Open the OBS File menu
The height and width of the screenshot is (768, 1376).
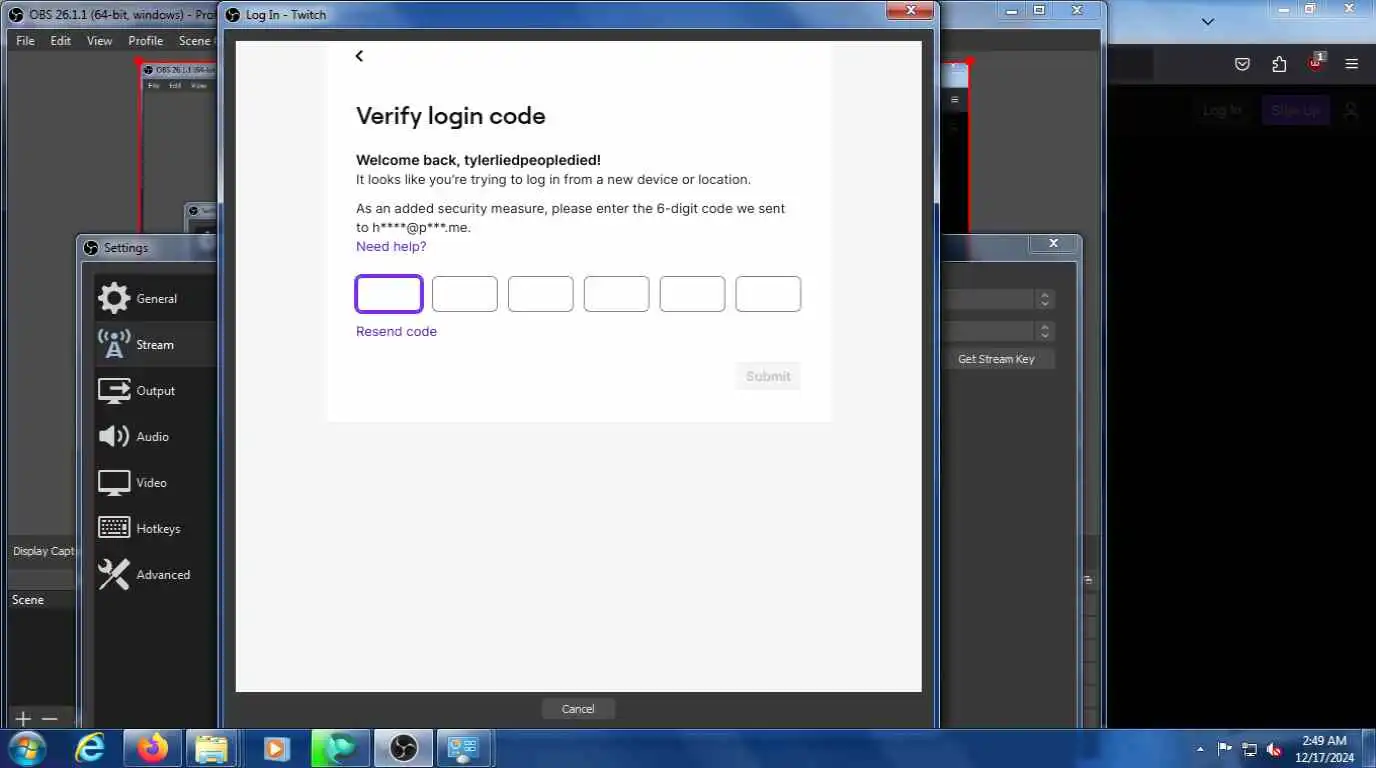point(25,41)
